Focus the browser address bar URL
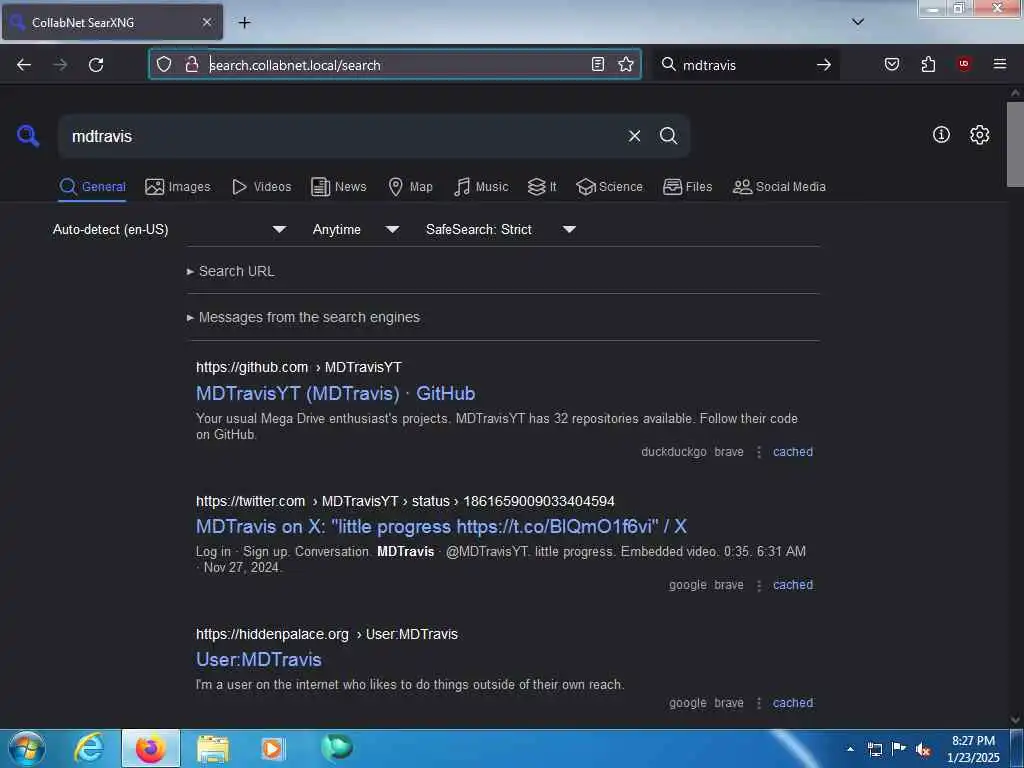 click(x=395, y=65)
